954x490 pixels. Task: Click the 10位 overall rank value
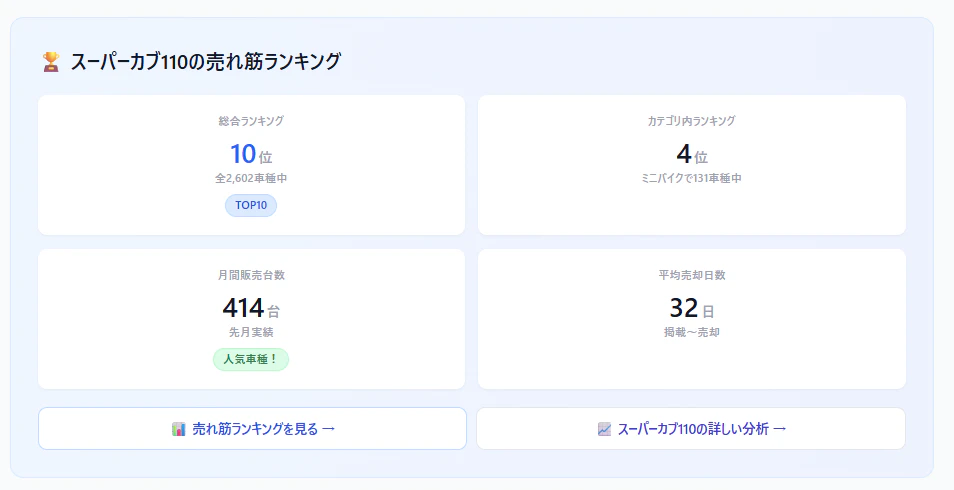point(251,154)
